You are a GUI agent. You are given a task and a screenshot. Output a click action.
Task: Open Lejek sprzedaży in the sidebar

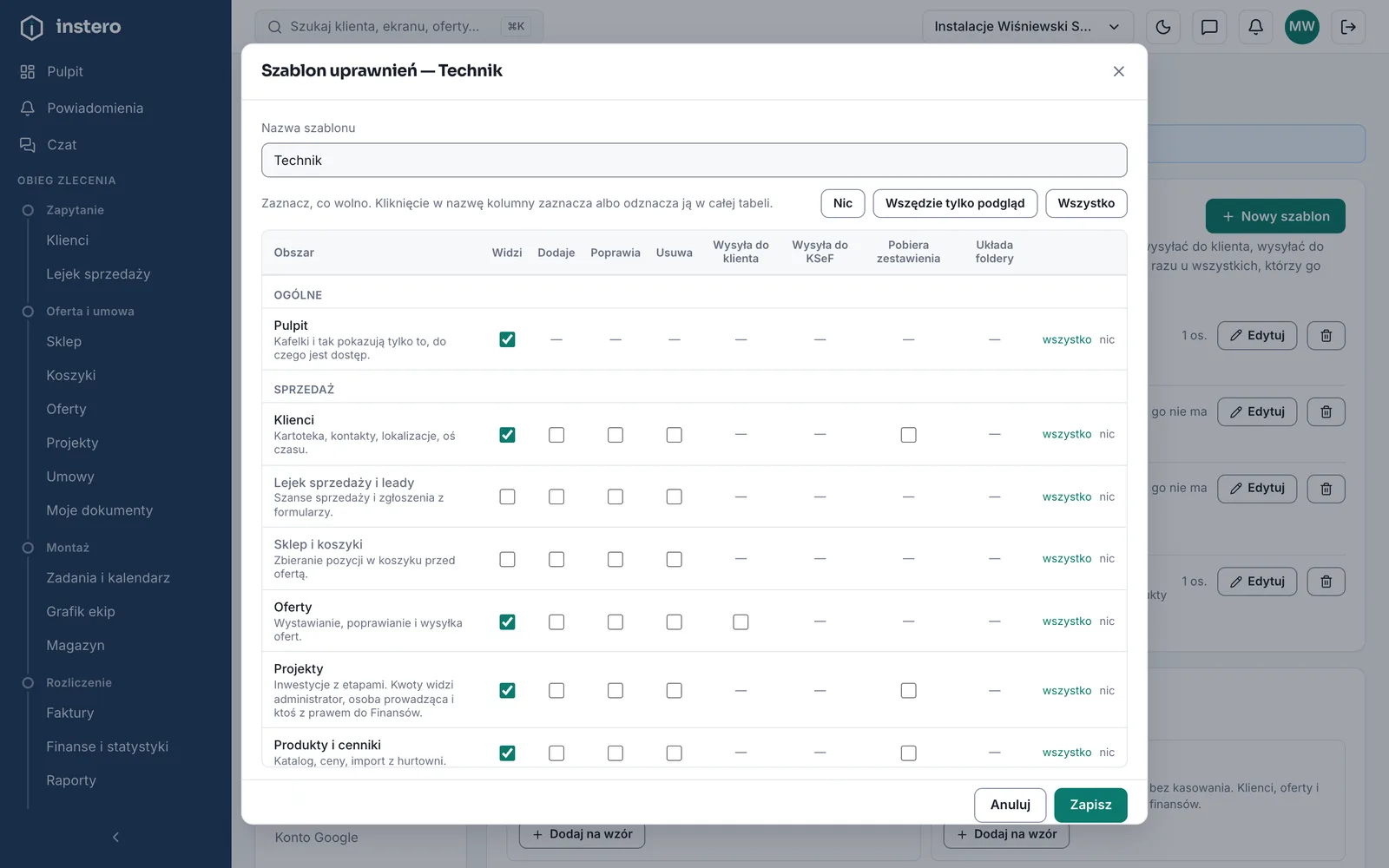click(x=98, y=274)
